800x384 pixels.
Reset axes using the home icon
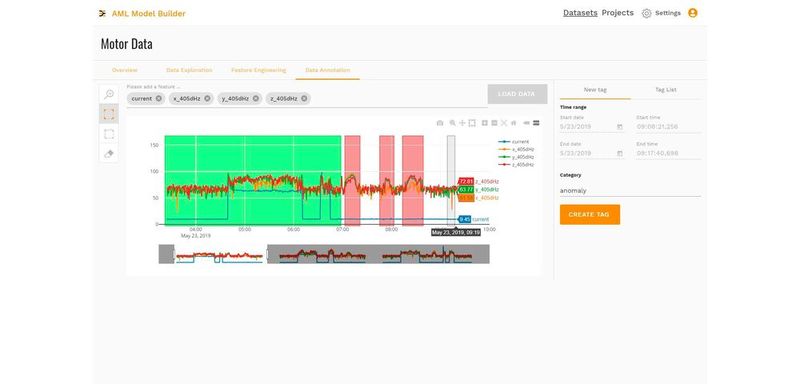coord(514,123)
